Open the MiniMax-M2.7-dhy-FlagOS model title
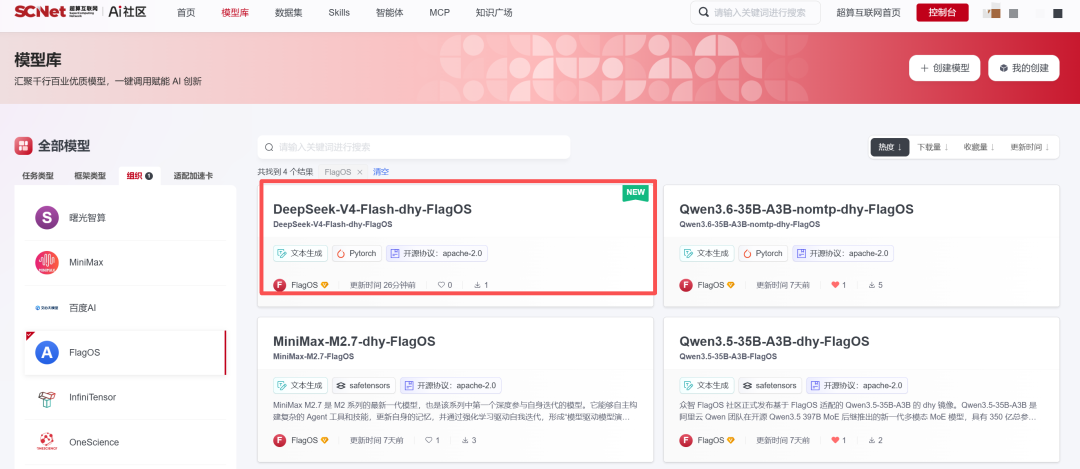 (354, 342)
